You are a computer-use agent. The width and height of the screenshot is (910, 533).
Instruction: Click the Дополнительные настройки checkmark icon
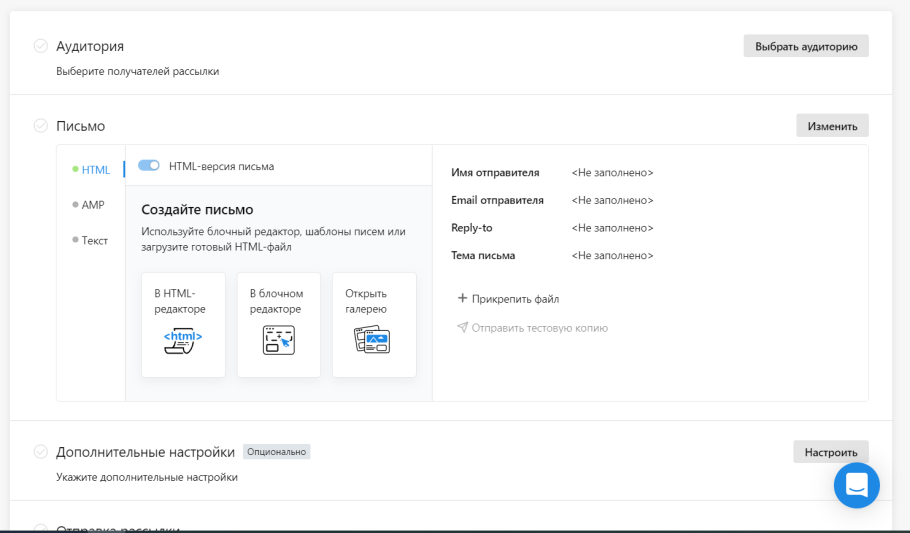pos(41,452)
